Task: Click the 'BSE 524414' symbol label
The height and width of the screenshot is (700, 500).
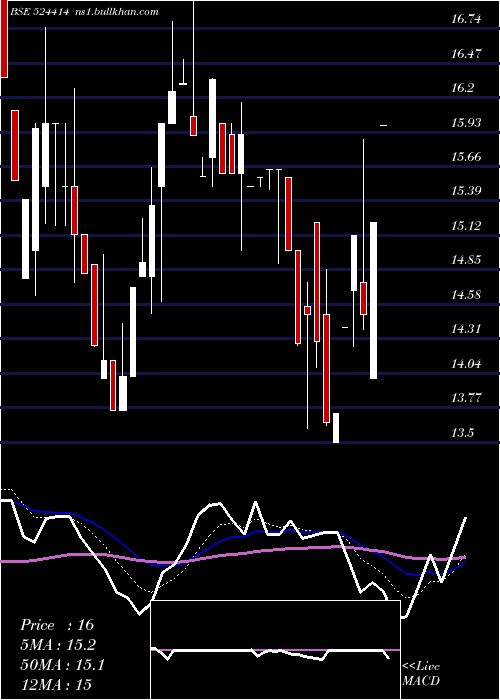Action: pyautogui.click(x=39, y=12)
